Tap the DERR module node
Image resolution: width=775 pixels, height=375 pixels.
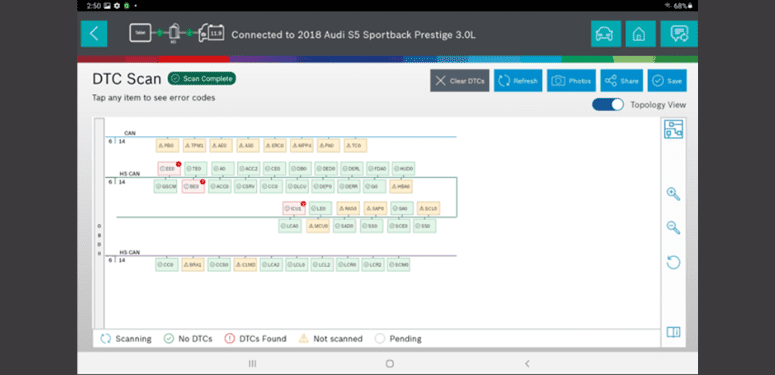(x=349, y=187)
